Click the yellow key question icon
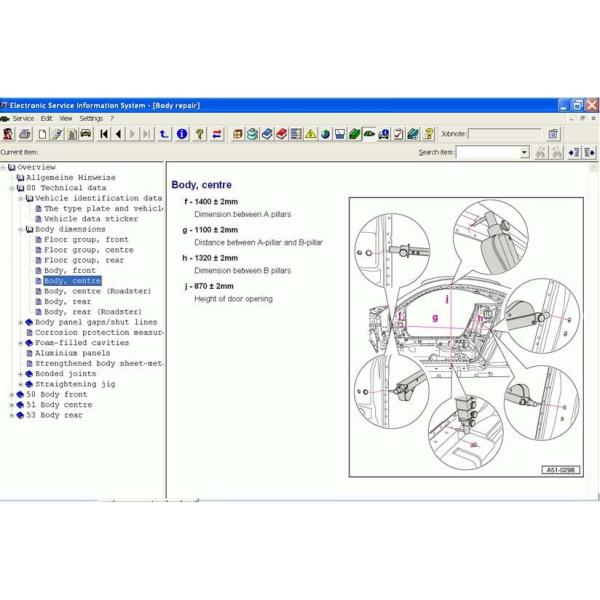Viewport: 600px width, 600px height. coord(199,134)
